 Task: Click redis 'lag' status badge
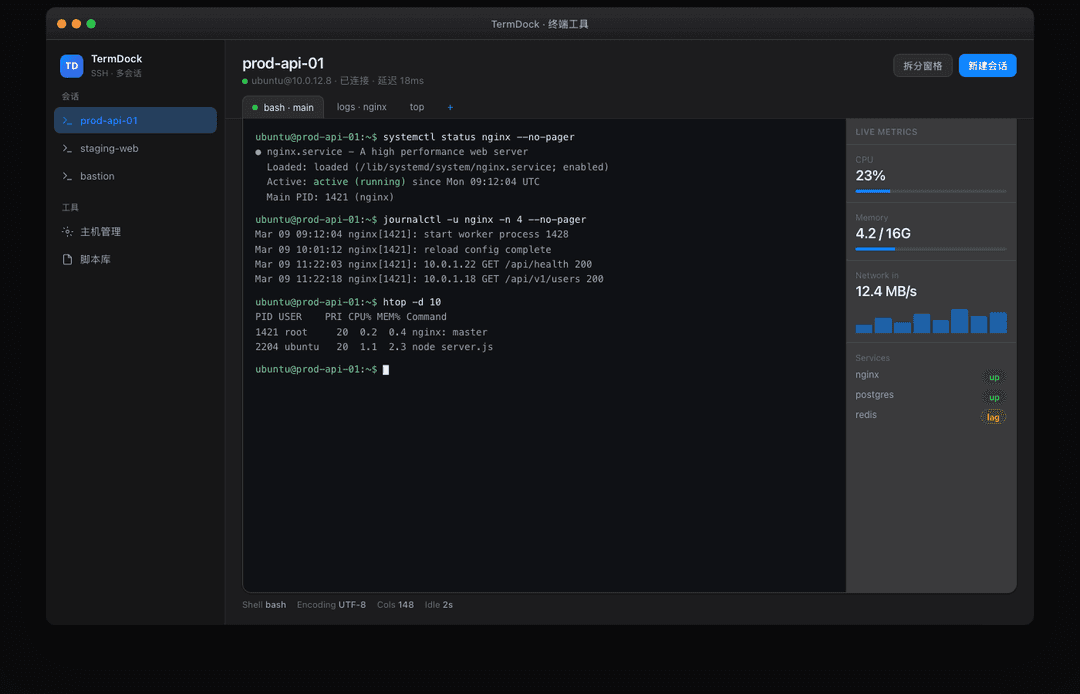(x=993, y=417)
